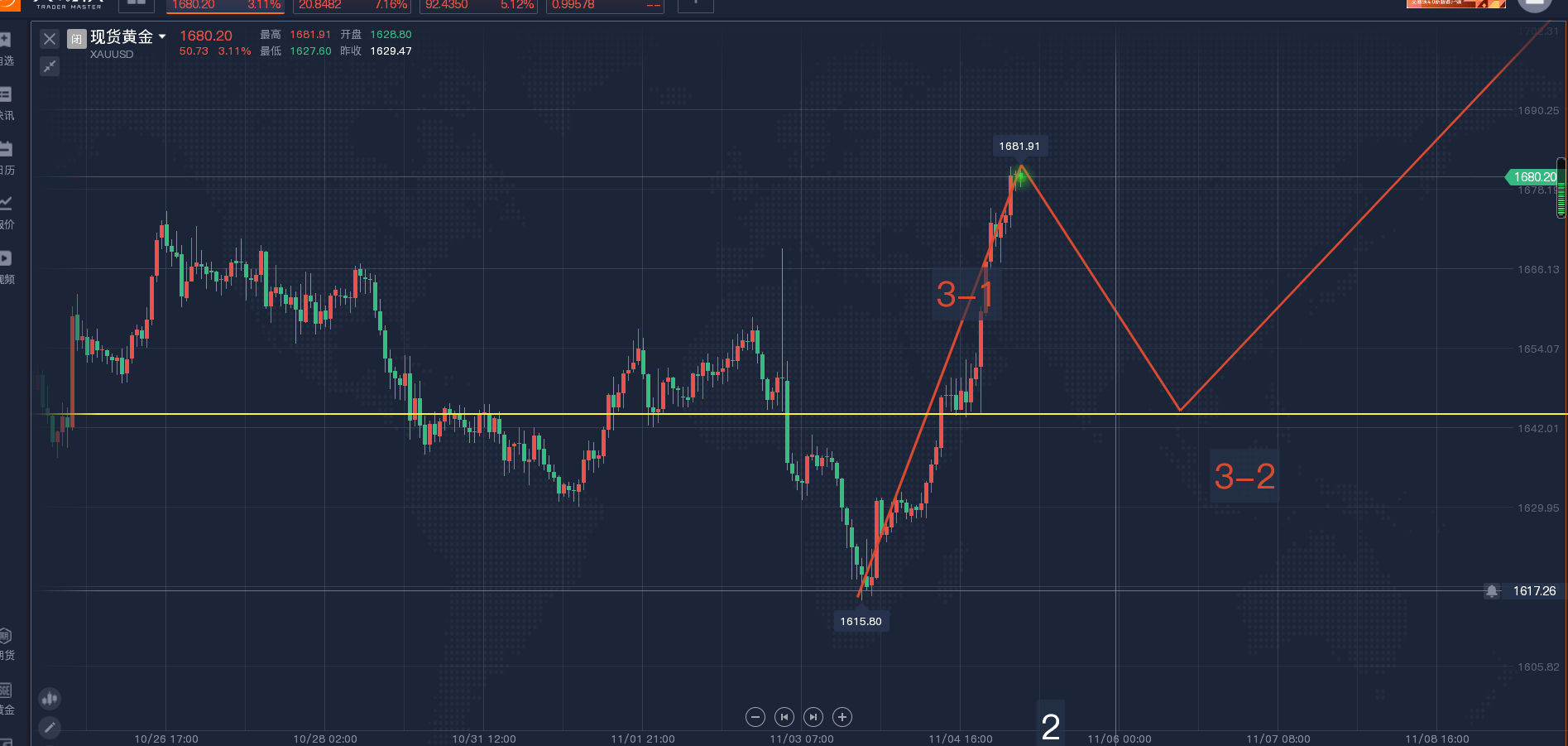Click the green 1680.20 current price tag

click(x=1531, y=177)
